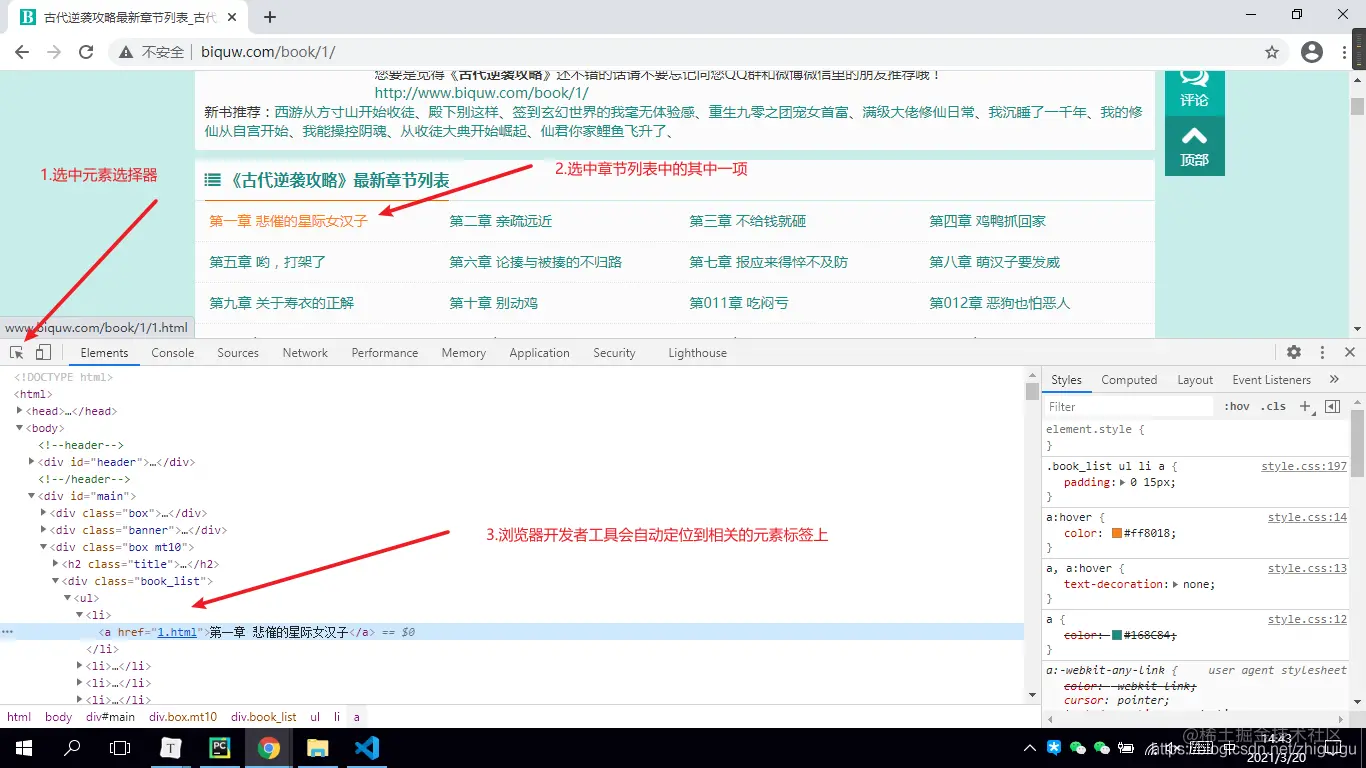
Task: Collapse the expanded <ul> node
Action: coord(68,597)
